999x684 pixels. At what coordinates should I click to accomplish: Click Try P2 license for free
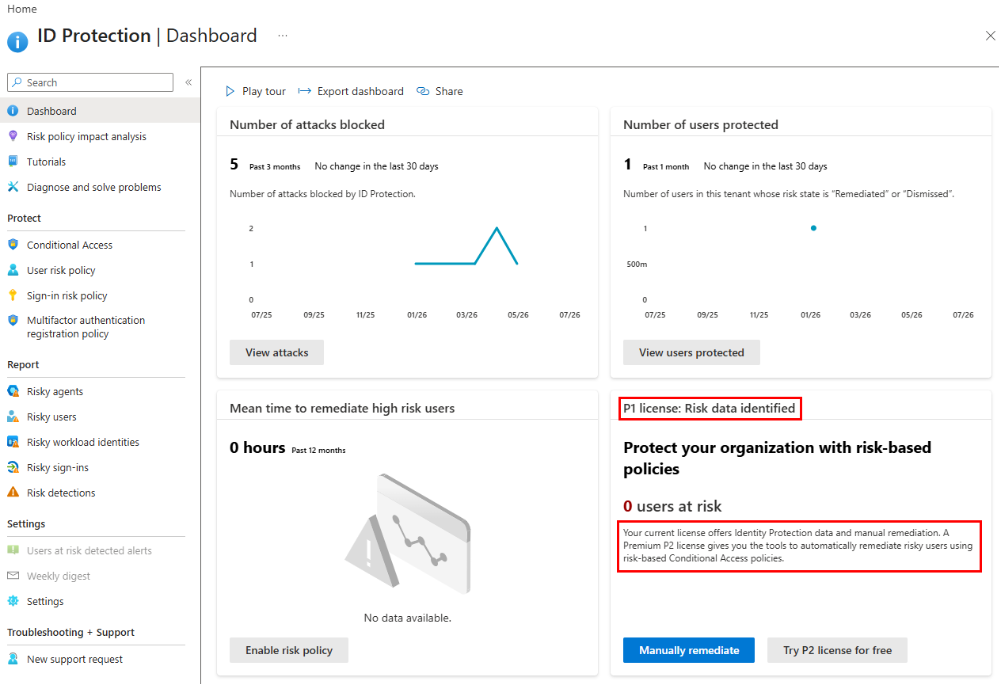(837, 650)
